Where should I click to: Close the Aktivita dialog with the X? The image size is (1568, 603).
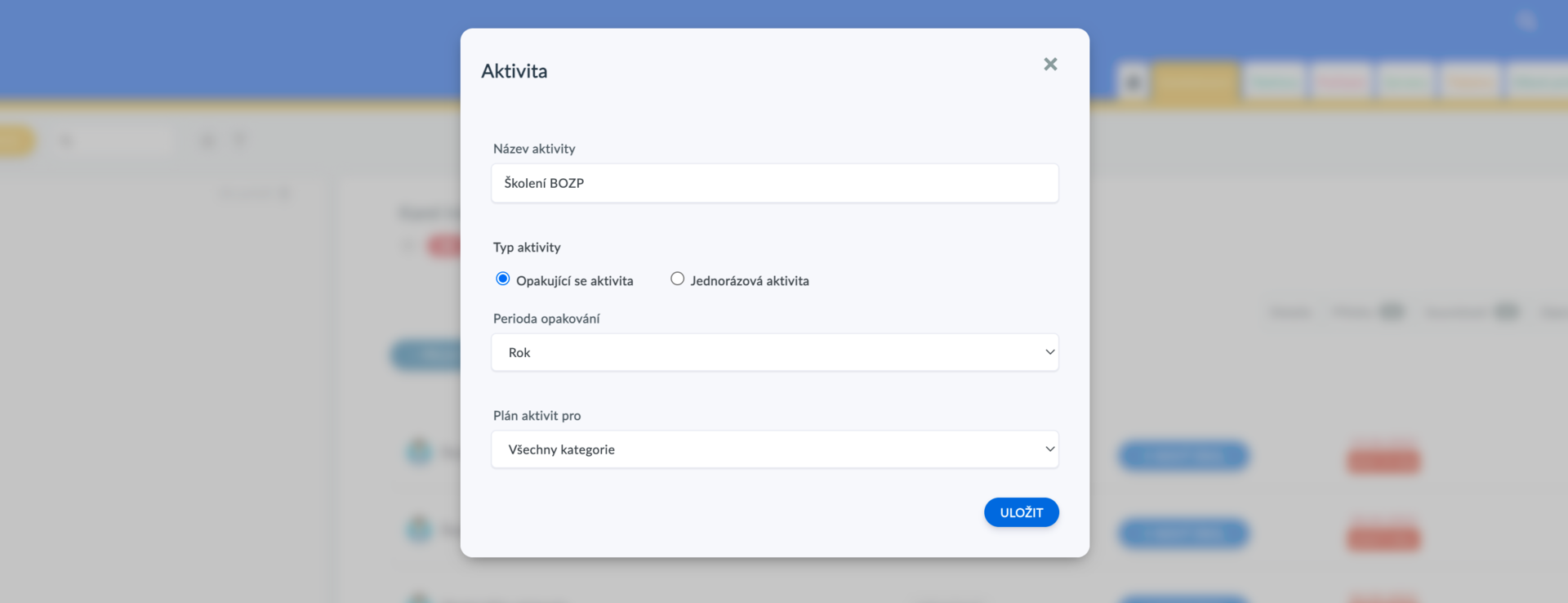click(x=1050, y=64)
